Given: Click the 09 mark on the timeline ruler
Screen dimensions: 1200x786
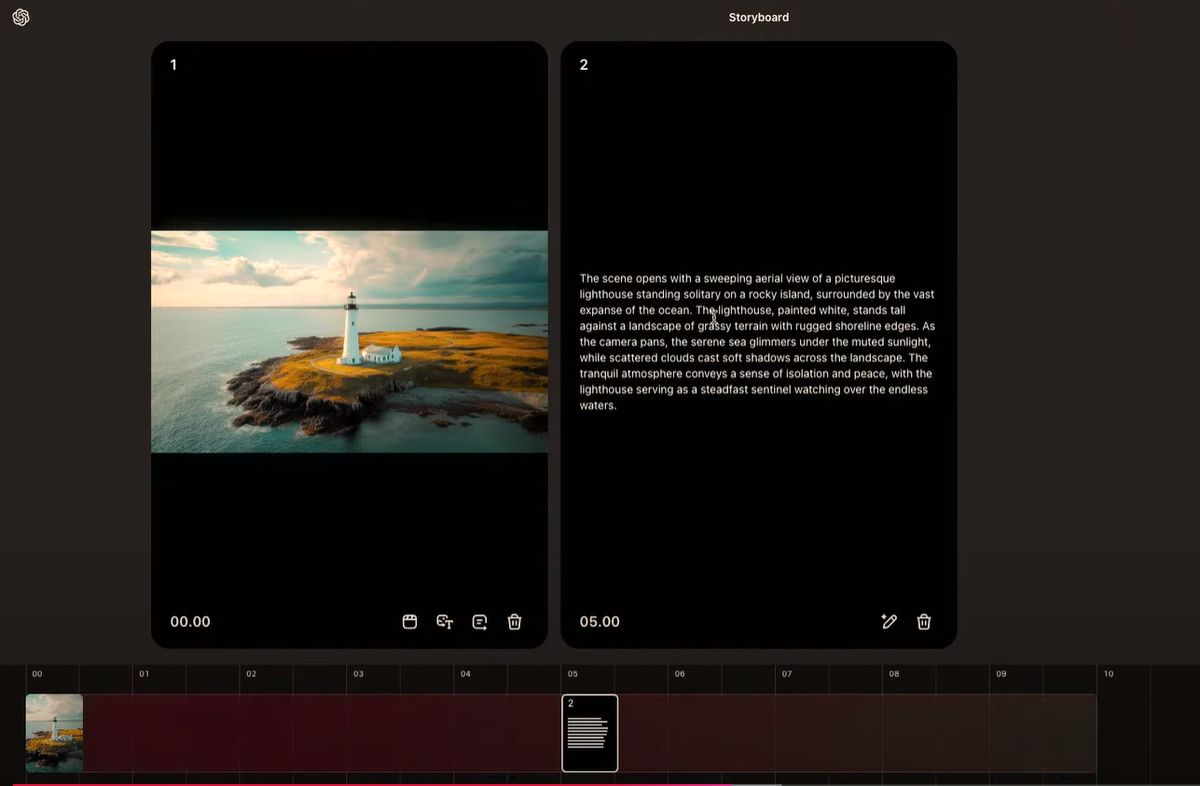Looking at the screenshot, I should (1001, 674).
